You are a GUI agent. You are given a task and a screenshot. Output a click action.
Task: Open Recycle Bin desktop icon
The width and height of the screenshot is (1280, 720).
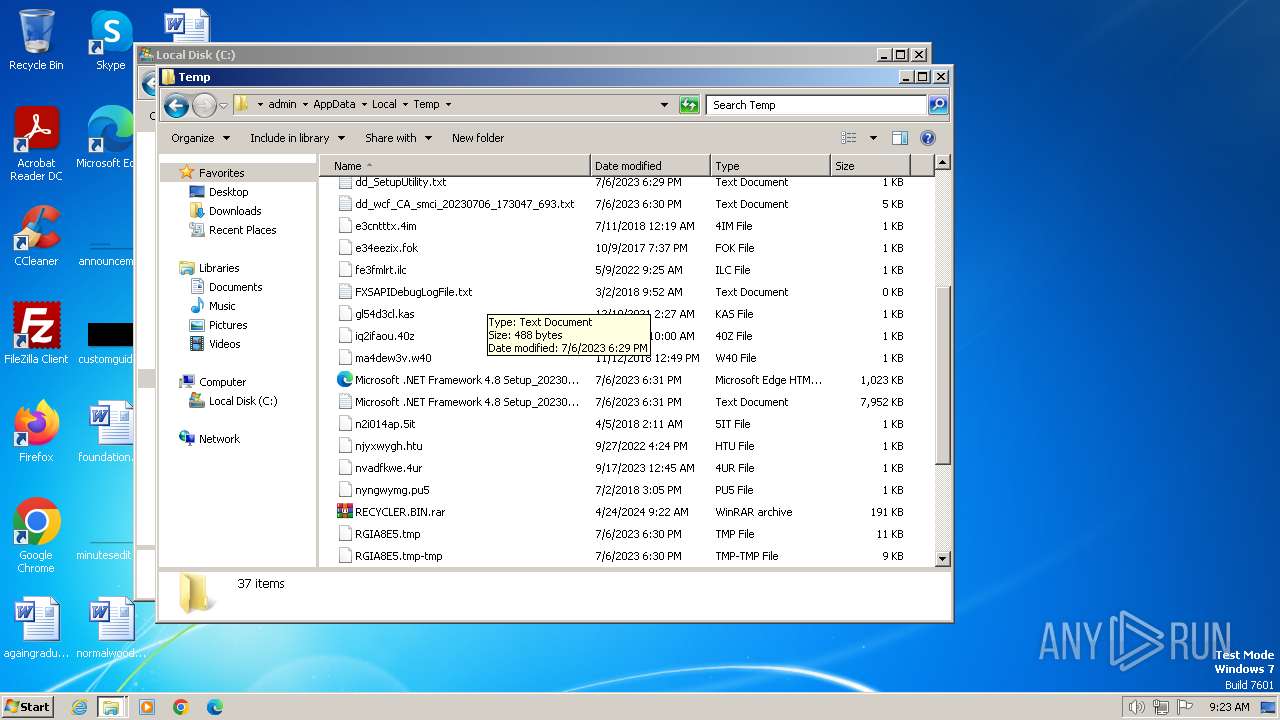coord(36,40)
